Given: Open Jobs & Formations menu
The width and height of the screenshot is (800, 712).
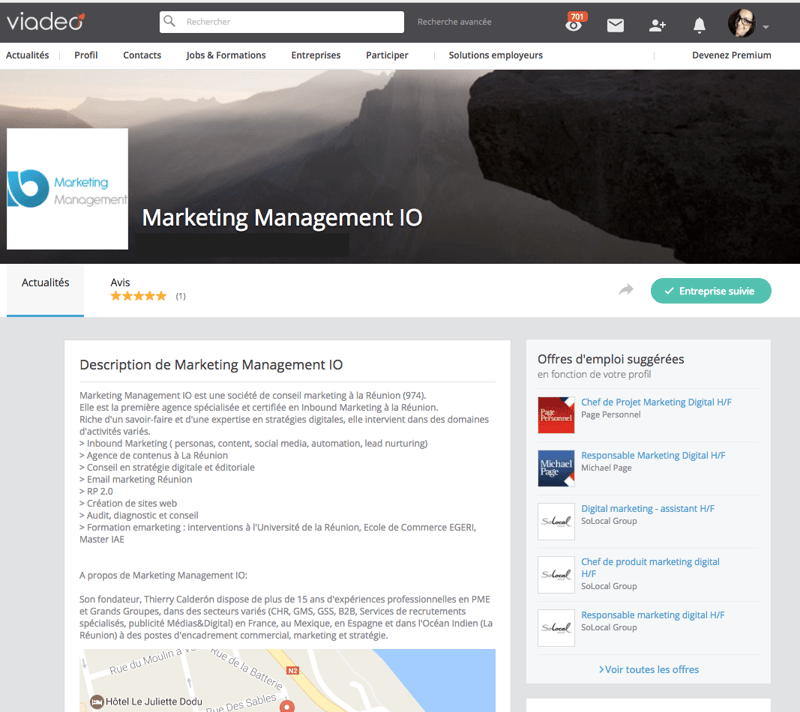Looking at the screenshot, I should point(226,55).
